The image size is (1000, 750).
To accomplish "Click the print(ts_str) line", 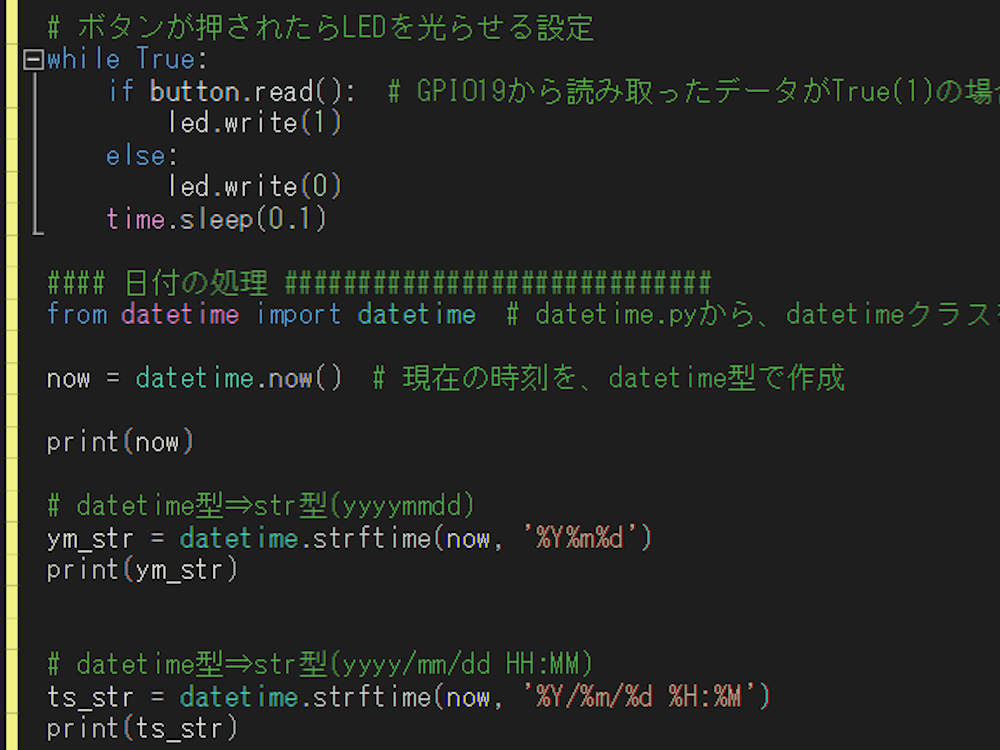I will pyautogui.click(x=142, y=728).
